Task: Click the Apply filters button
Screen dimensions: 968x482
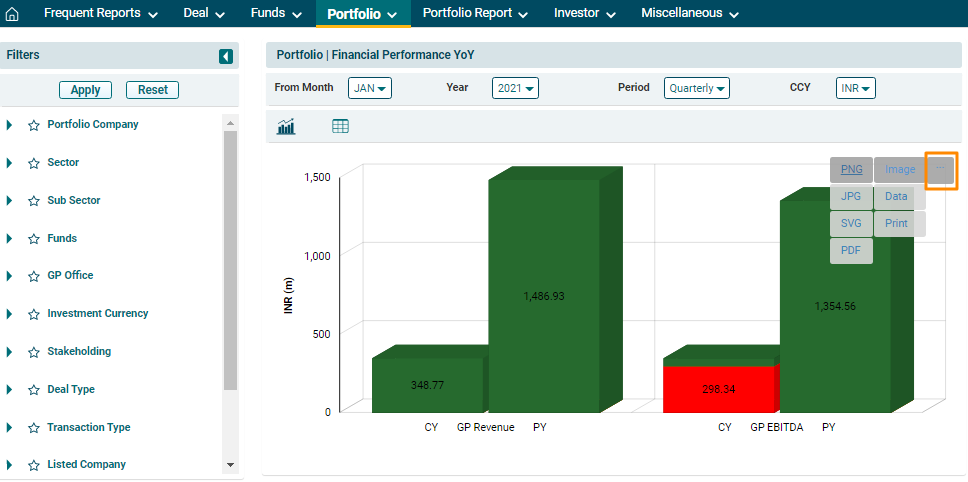Action: (85, 90)
